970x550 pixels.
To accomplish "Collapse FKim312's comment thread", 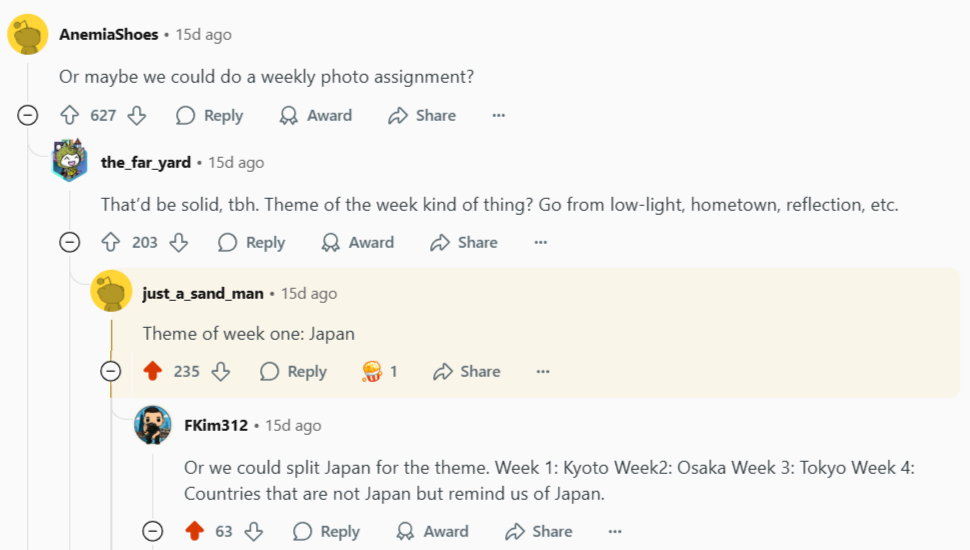I will 152,531.
